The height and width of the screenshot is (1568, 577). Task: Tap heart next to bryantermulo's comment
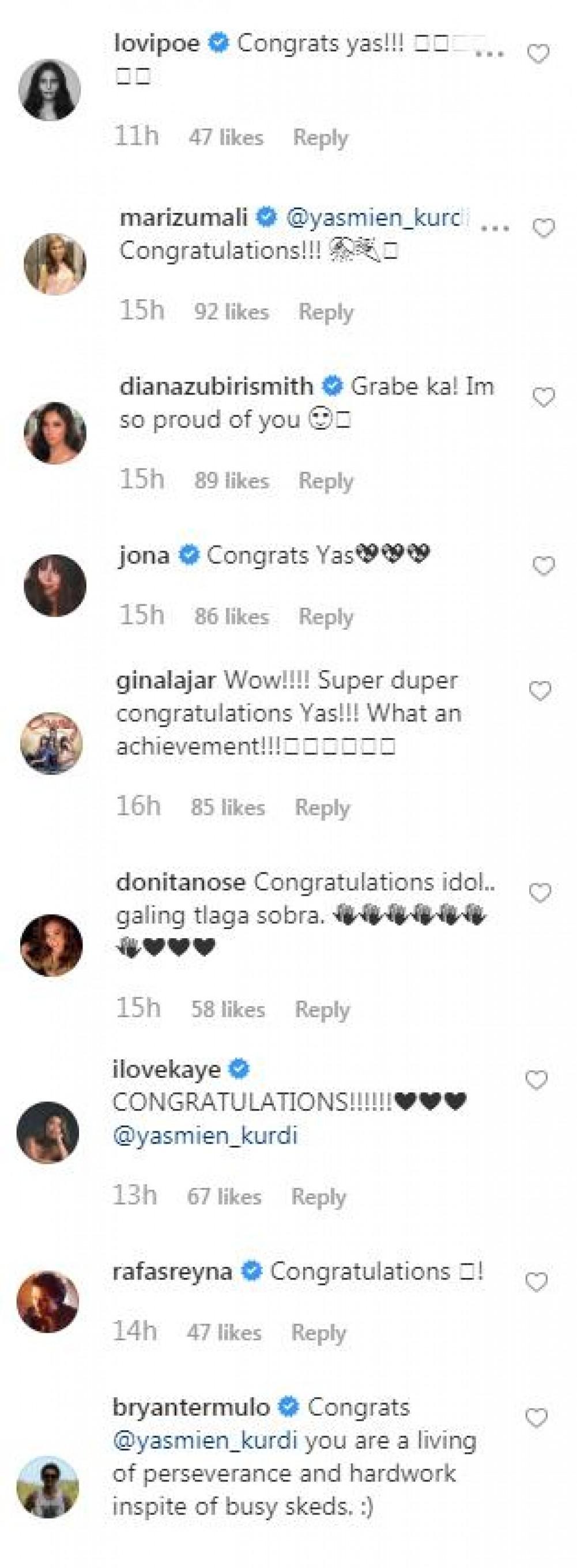pos(536,1418)
